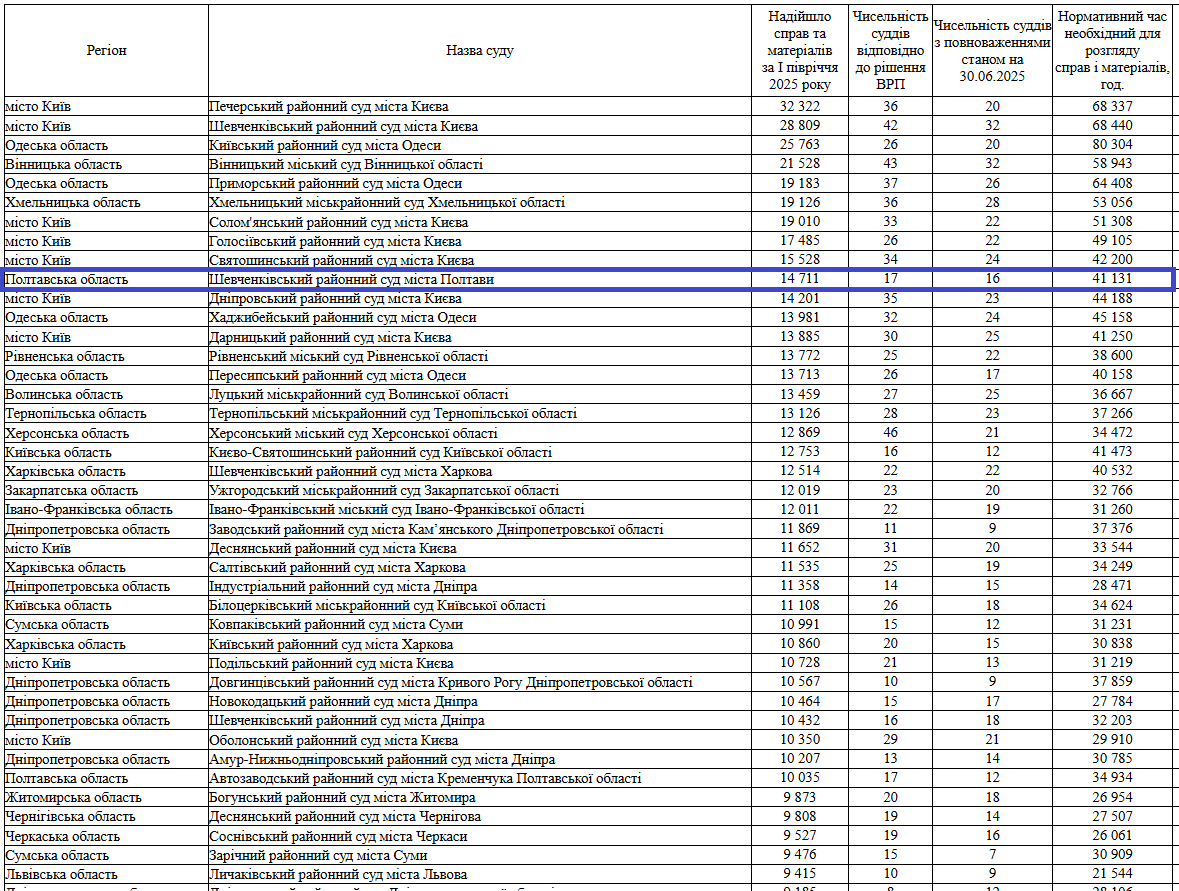Click the 'Назва суду' column header

pos(480,50)
